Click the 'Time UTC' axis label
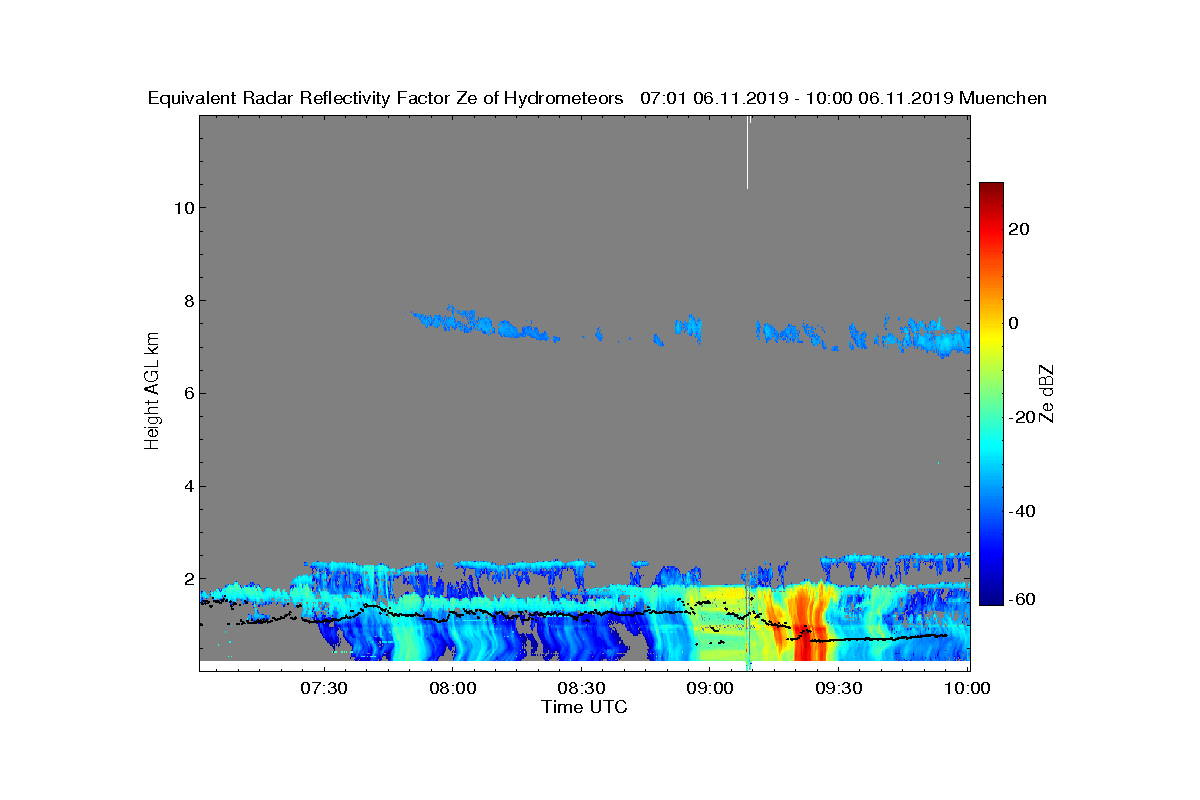1200x800 pixels. 585,707
